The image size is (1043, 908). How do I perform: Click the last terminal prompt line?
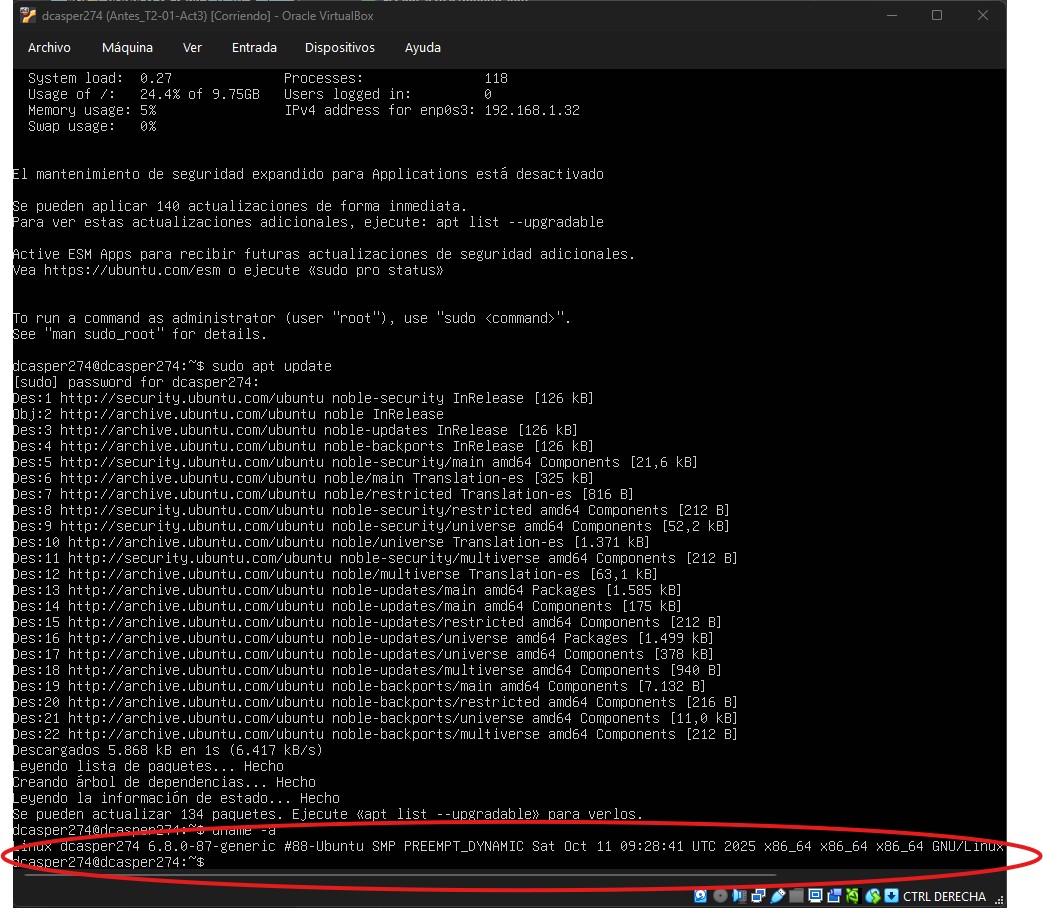pyautogui.click(x=108, y=862)
